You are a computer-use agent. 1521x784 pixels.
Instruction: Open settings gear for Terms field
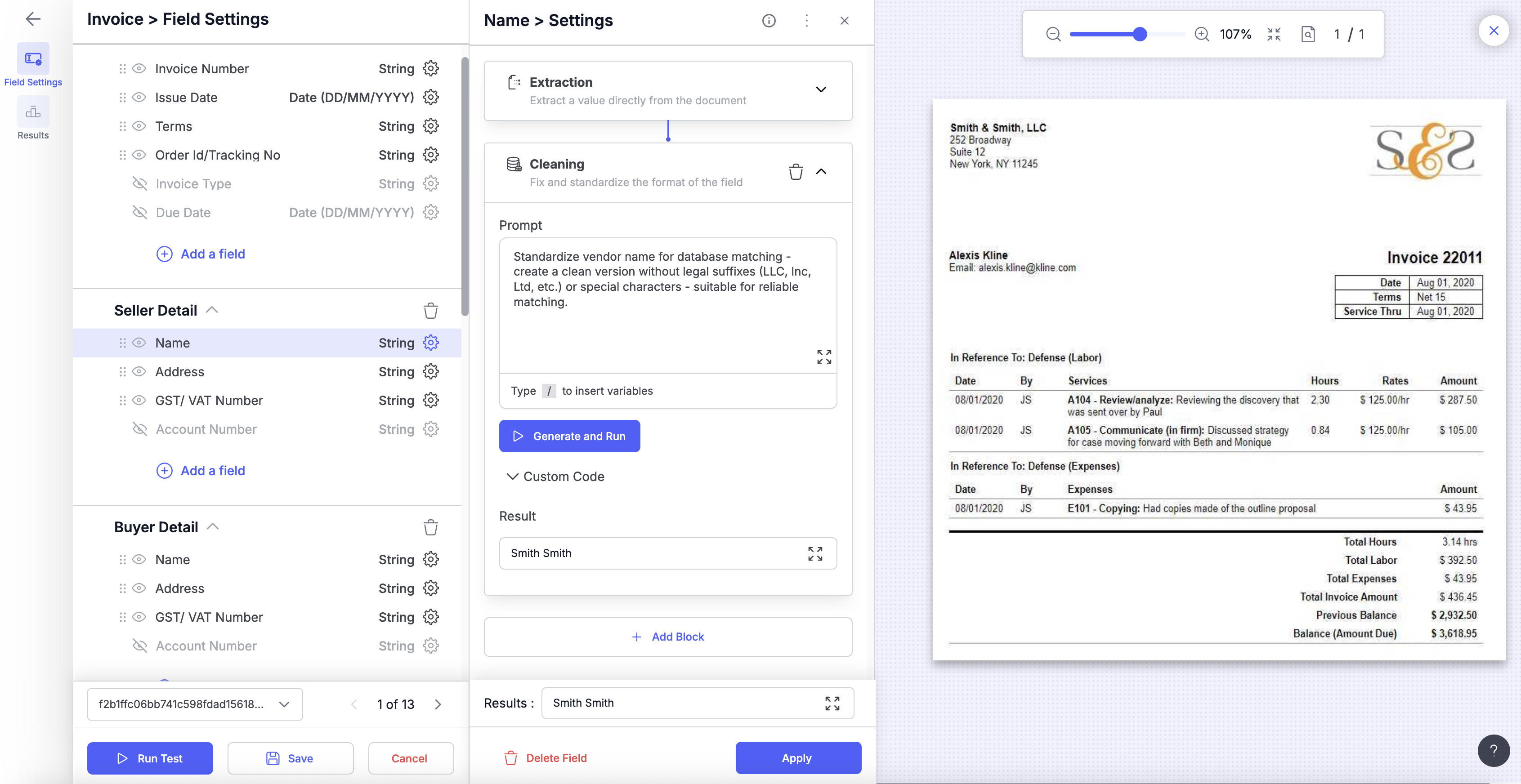pos(431,126)
